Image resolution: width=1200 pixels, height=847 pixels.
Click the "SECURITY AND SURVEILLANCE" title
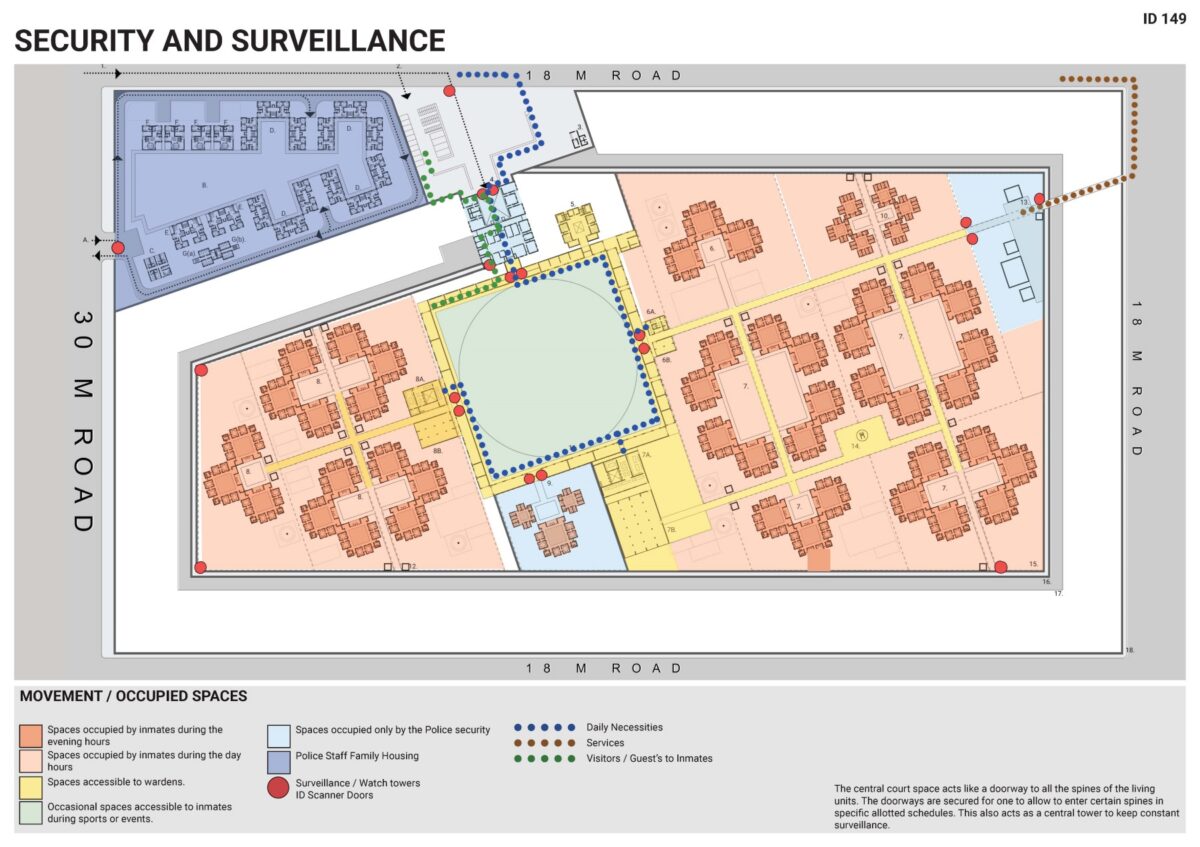coord(230,41)
